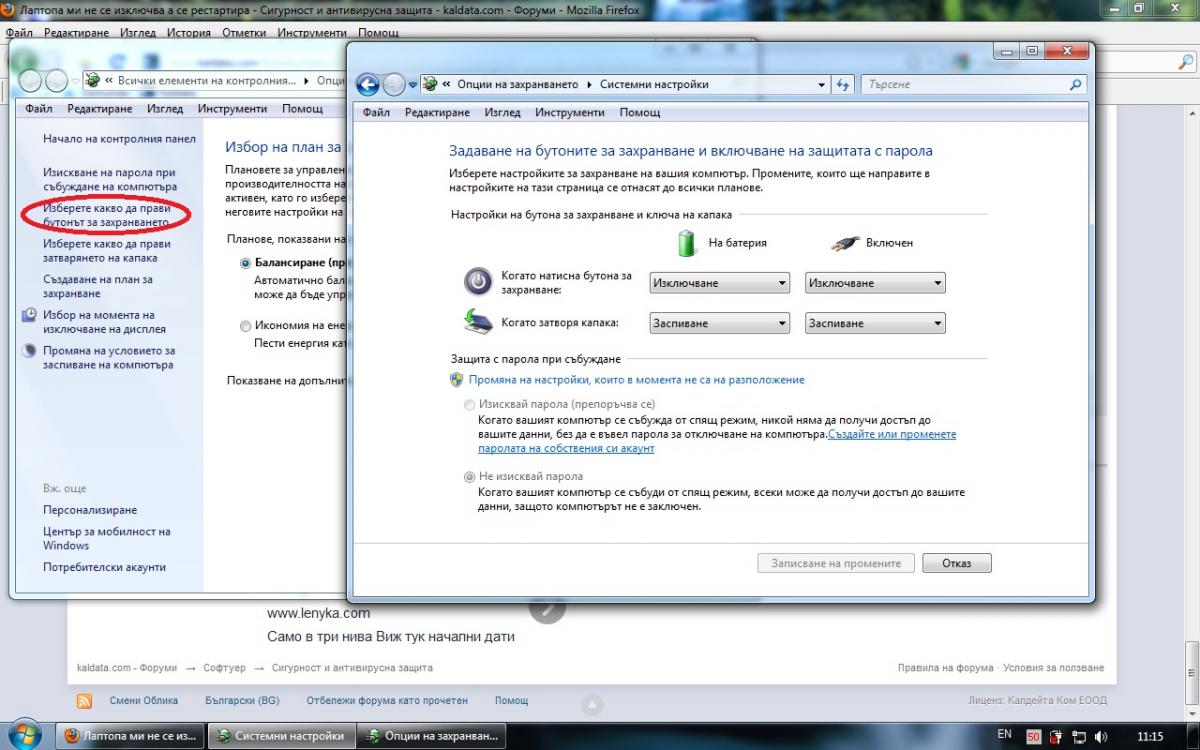The image size is (1200, 750).
Task: Click the shield icon next to Промяна на настройки
Action: coord(457,380)
